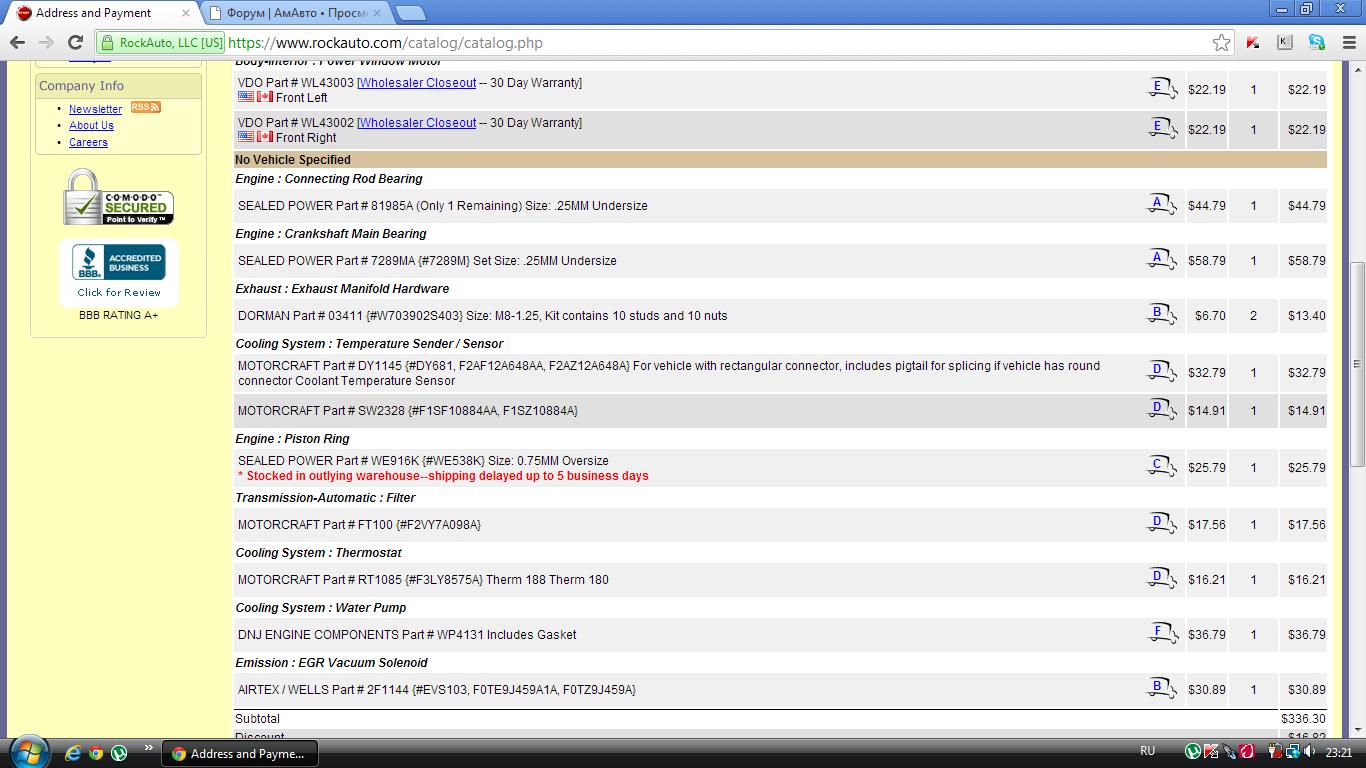This screenshot has height=768, width=1366.
Task: Click the RSS feed icon beside Newsletter
Action: point(145,108)
